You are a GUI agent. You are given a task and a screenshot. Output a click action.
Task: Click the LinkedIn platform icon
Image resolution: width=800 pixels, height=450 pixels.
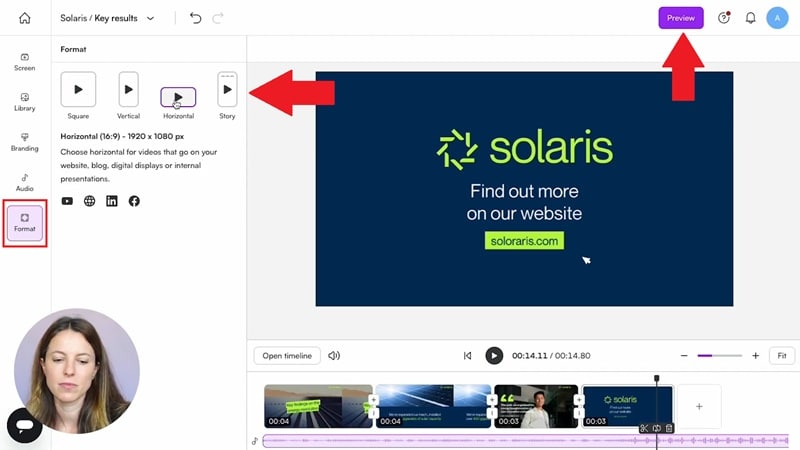112,201
